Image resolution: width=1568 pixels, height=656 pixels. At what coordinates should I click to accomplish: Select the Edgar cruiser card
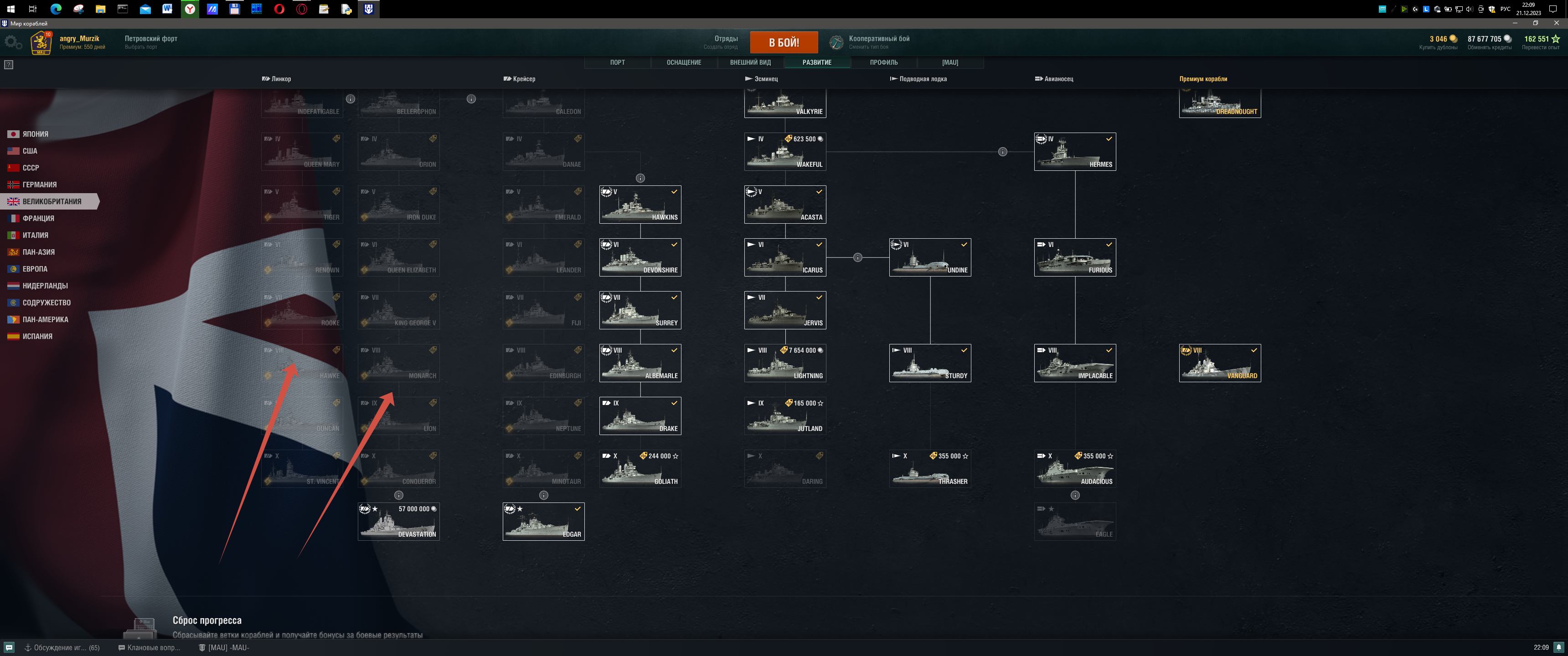point(544,522)
